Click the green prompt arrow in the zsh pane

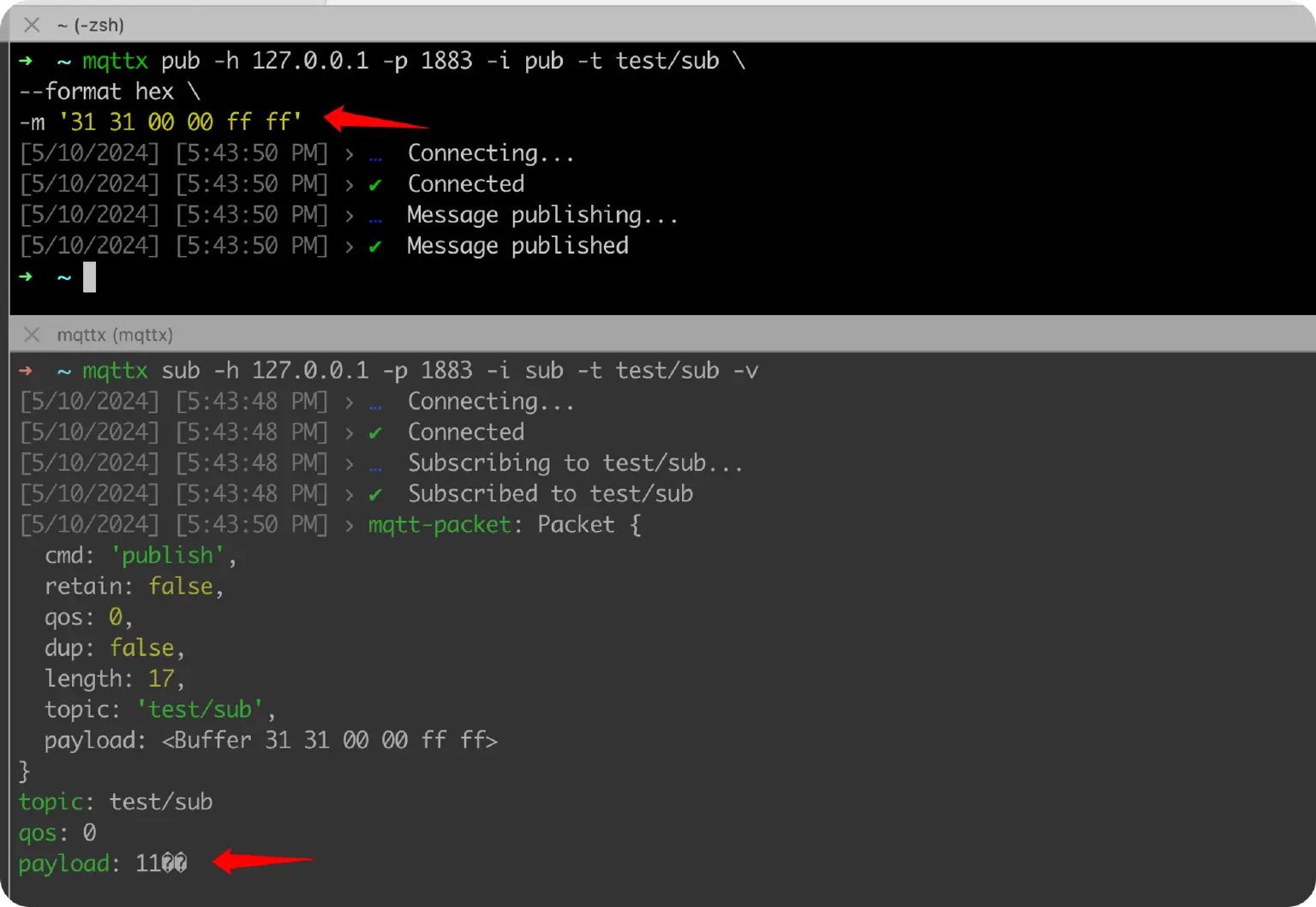click(x=25, y=60)
